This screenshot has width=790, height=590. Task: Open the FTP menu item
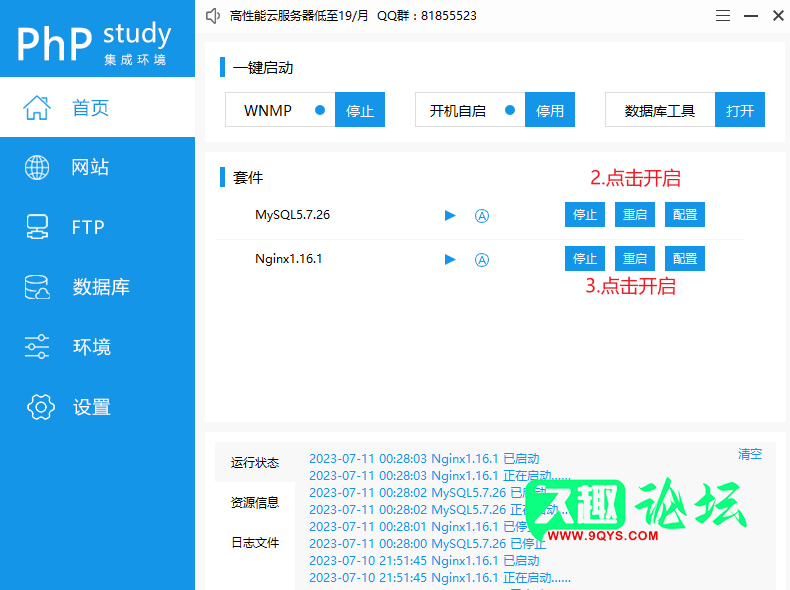[x=97, y=227]
